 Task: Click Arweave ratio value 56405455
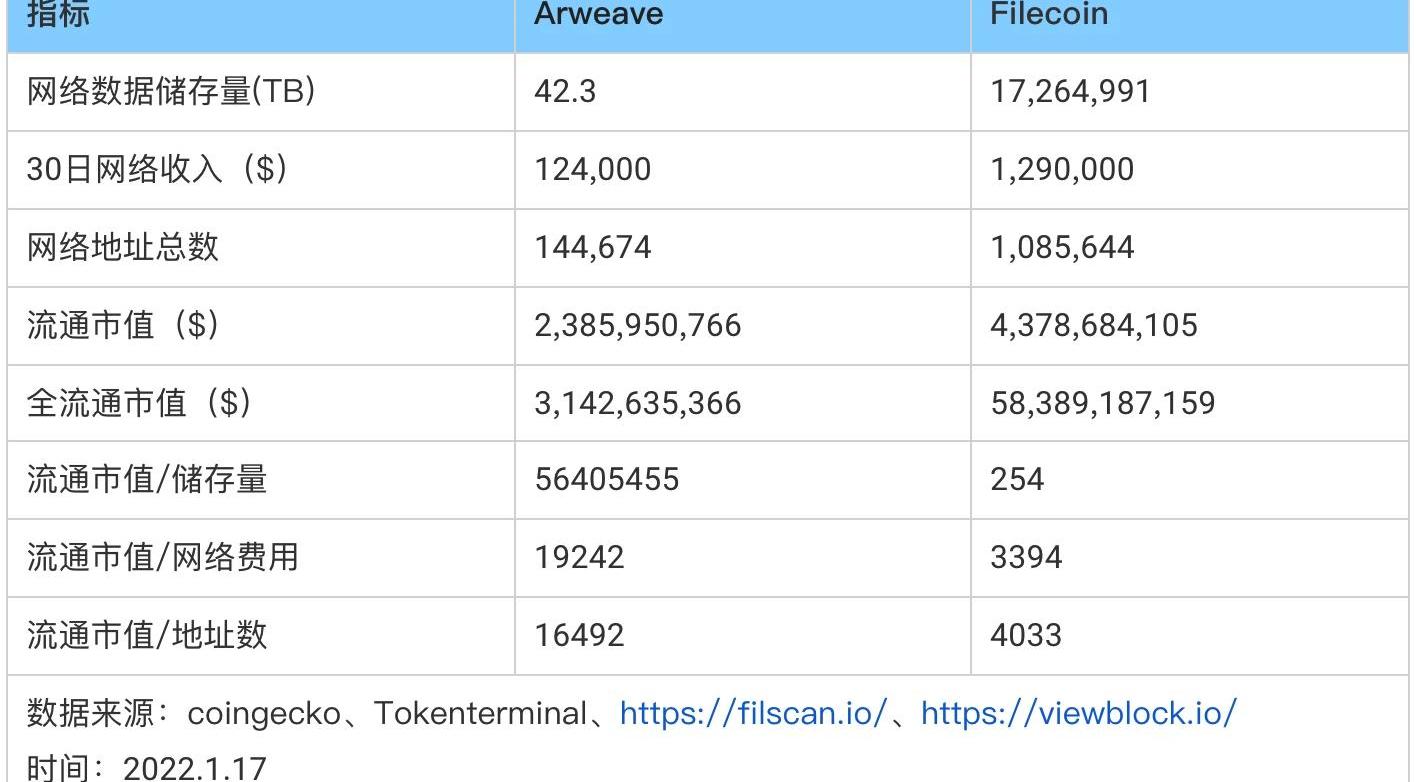606,479
